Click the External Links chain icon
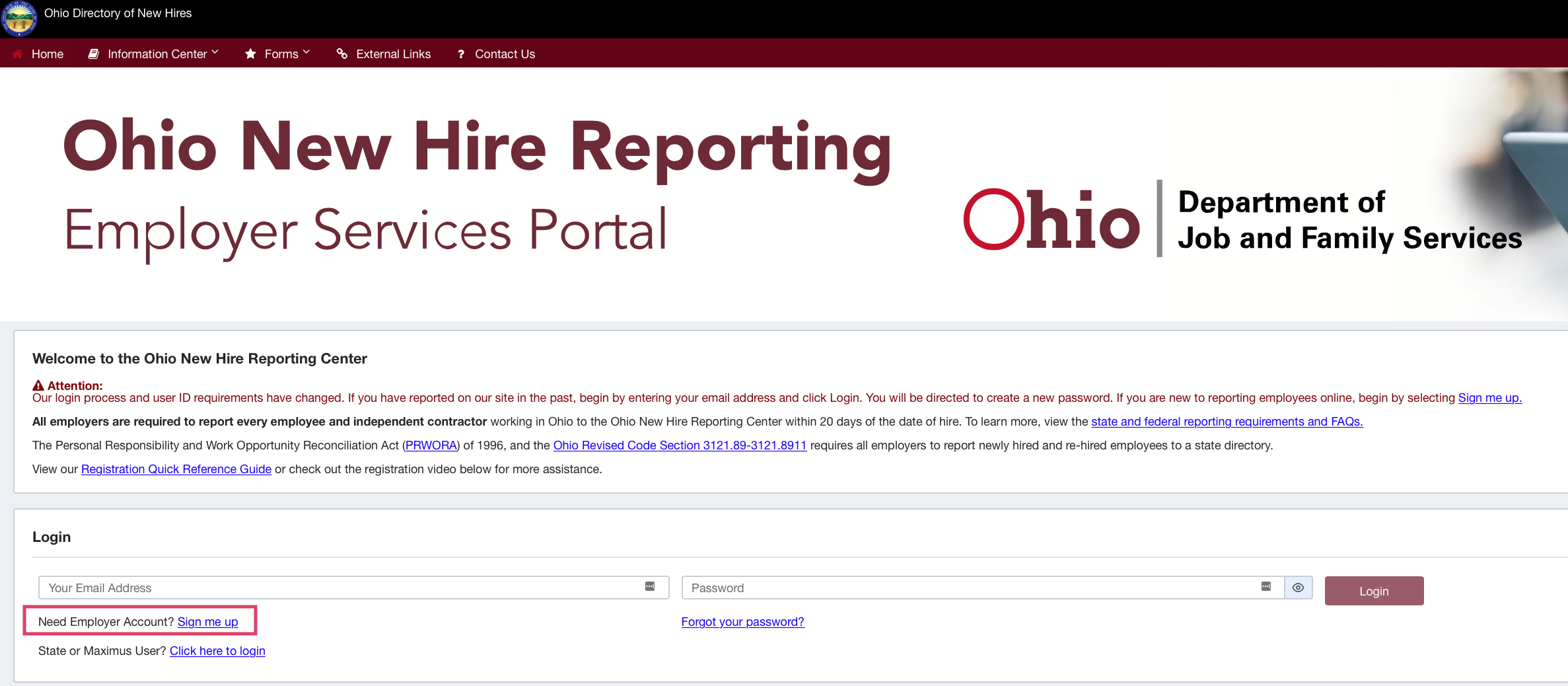This screenshot has height=686, width=1568. pos(342,54)
